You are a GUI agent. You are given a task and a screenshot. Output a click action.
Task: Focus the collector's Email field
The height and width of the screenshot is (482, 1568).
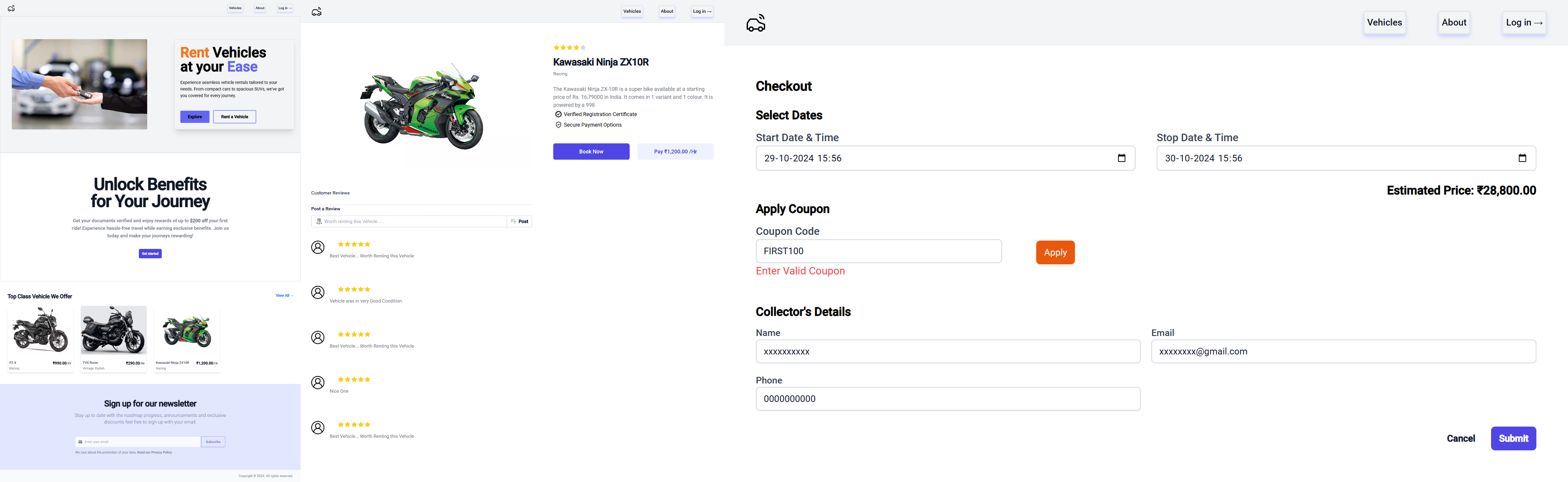pos(1343,351)
